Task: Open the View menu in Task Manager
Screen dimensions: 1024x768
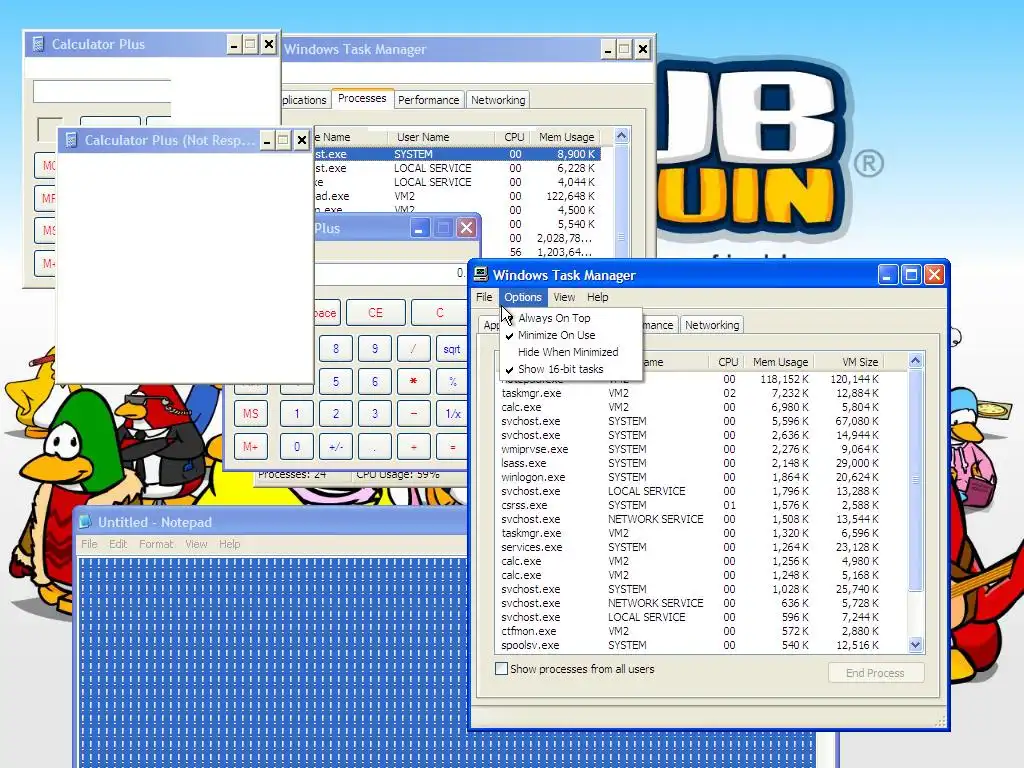Action: 564,297
